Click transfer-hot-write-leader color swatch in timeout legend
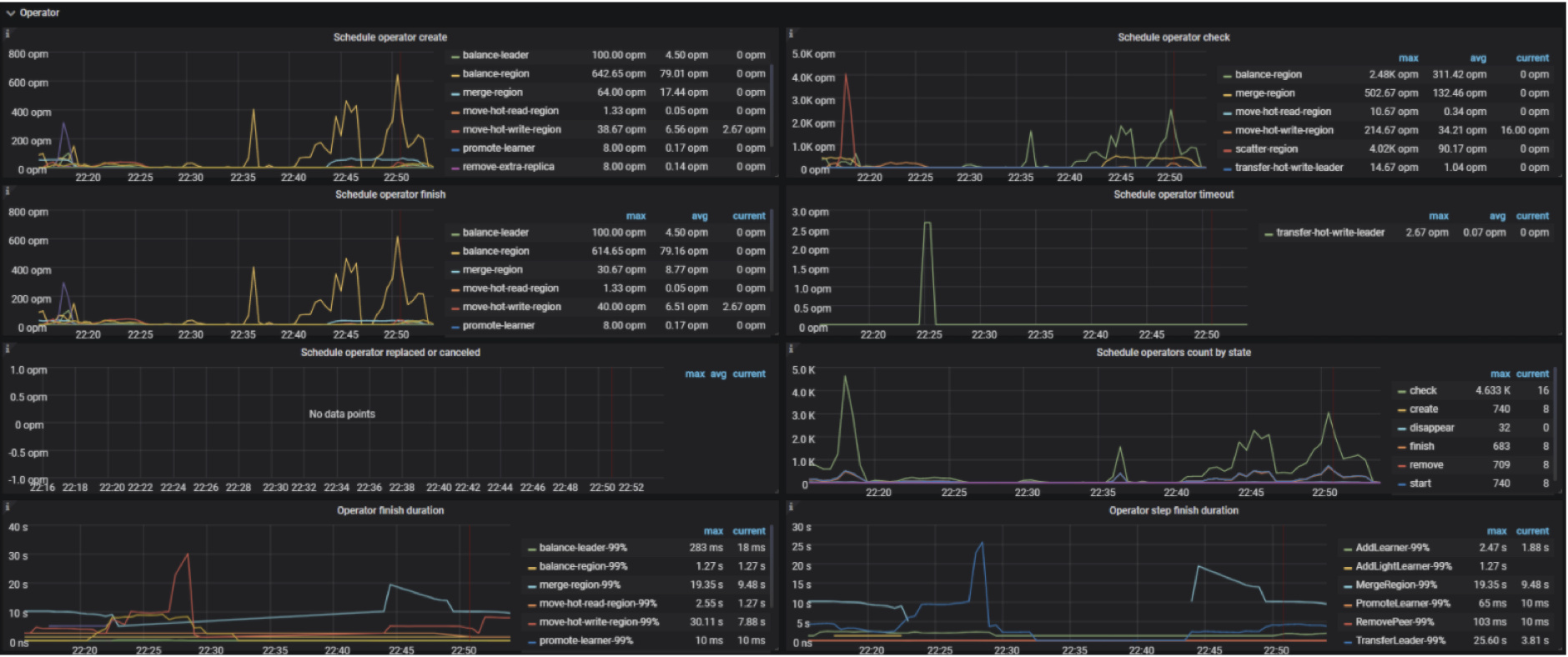 1269,233
